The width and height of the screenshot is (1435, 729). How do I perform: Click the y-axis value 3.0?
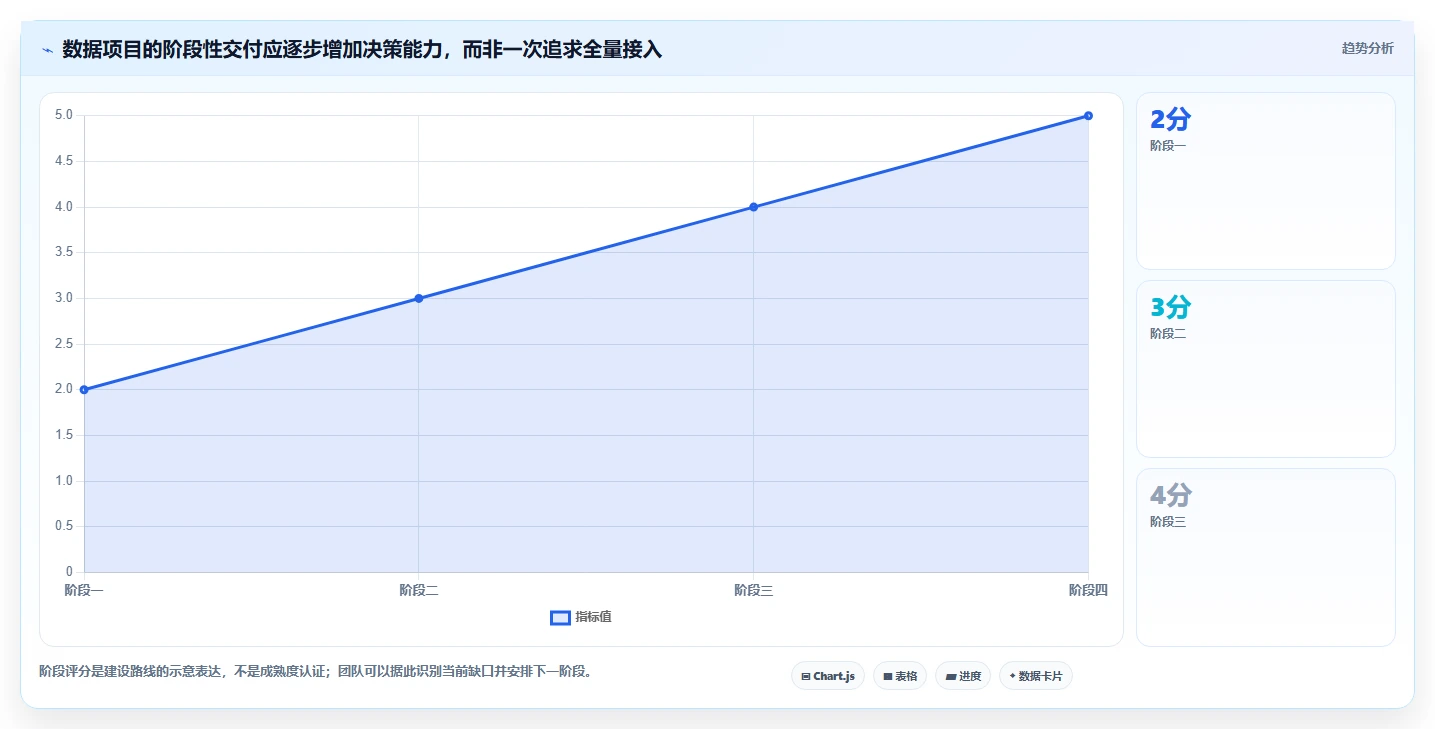64,298
